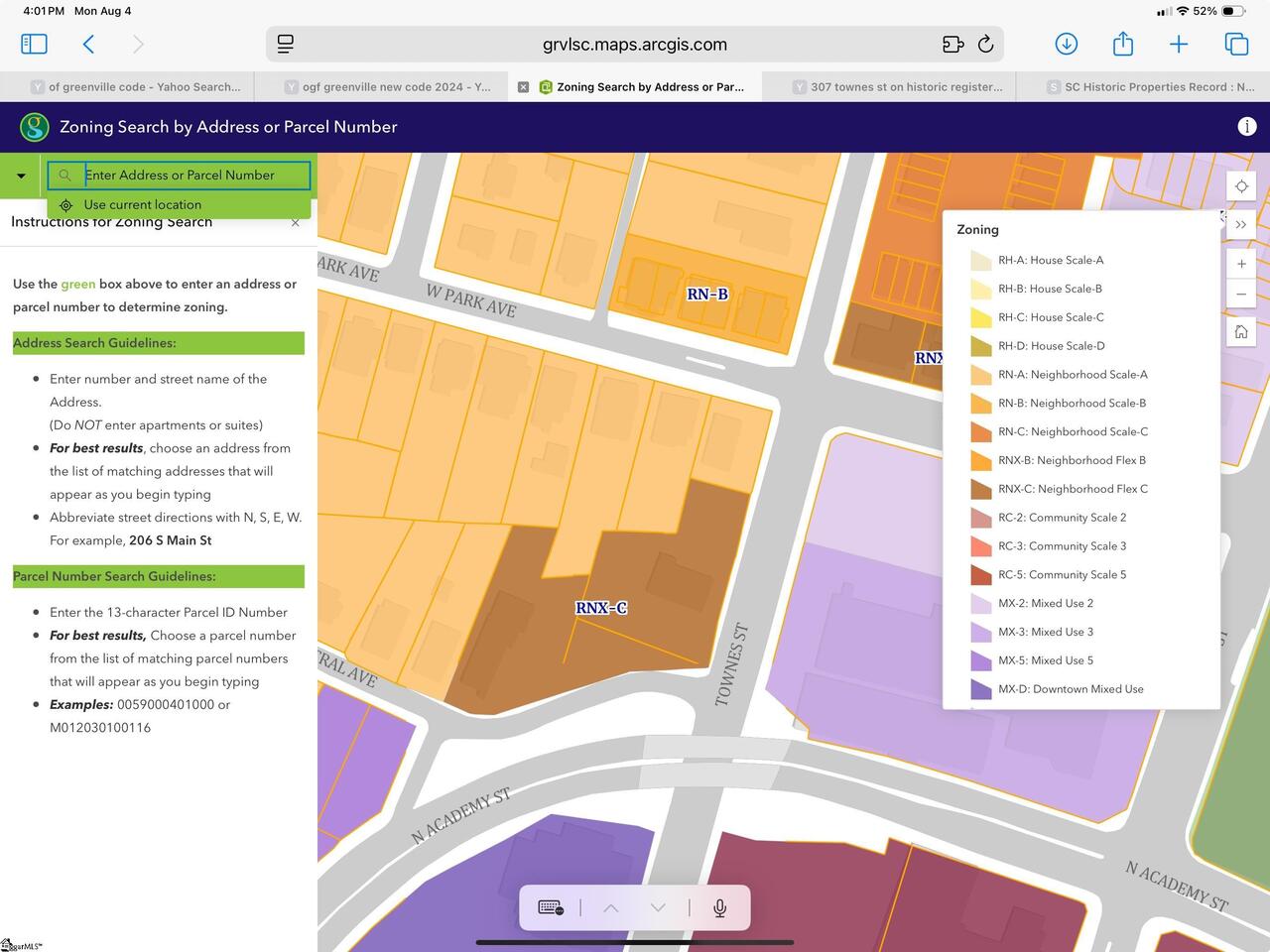Image resolution: width=1270 pixels, height=952 pixels.
Task: Collapse the Zoning legend panel
Action: point(1241,225)
